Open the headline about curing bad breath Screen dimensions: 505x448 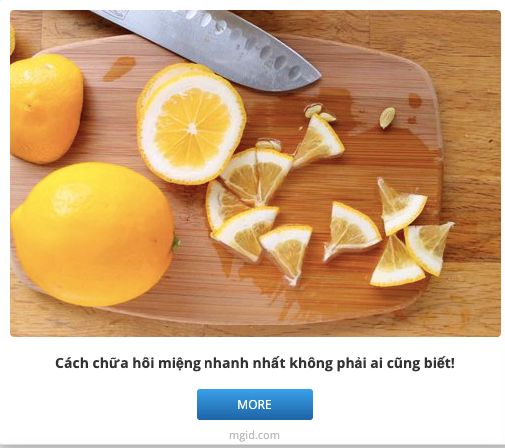click(x=255, y=363)
